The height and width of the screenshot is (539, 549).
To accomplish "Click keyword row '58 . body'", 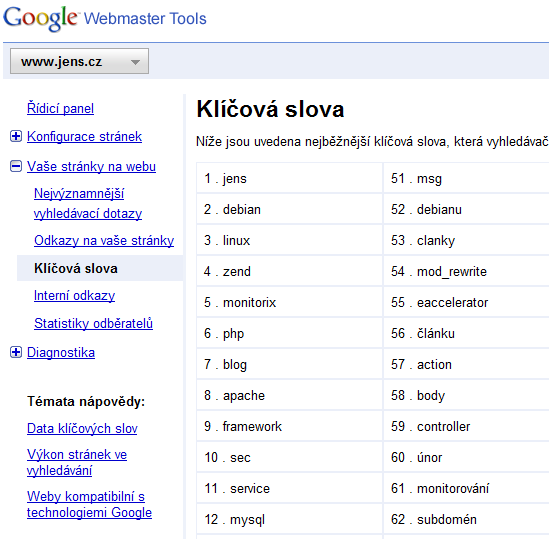I will pos(466,395).
